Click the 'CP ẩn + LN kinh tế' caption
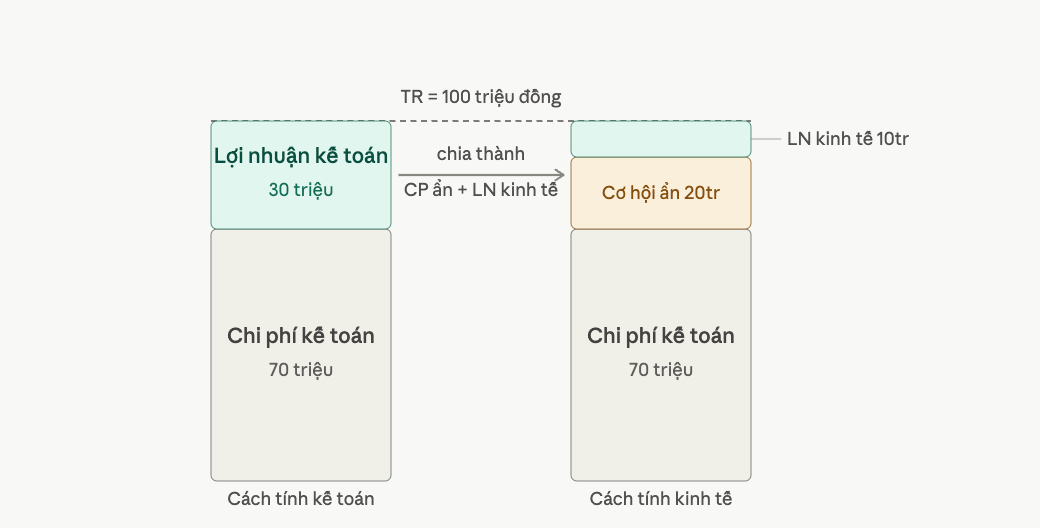The image size is (1040, 528). point(481,190)
